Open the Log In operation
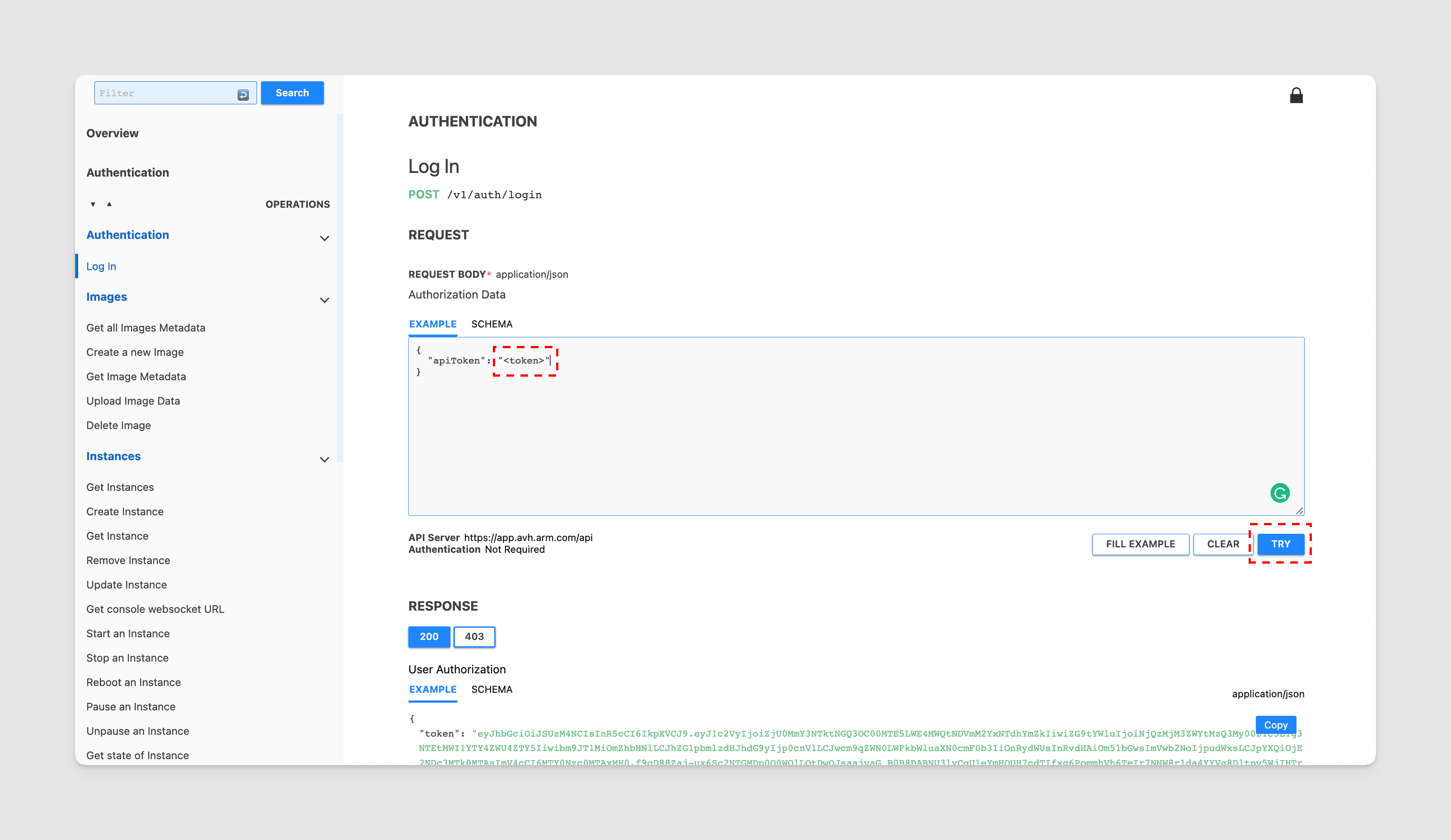The height and width of the screenshot is (840, 1451). click(101, 266)
